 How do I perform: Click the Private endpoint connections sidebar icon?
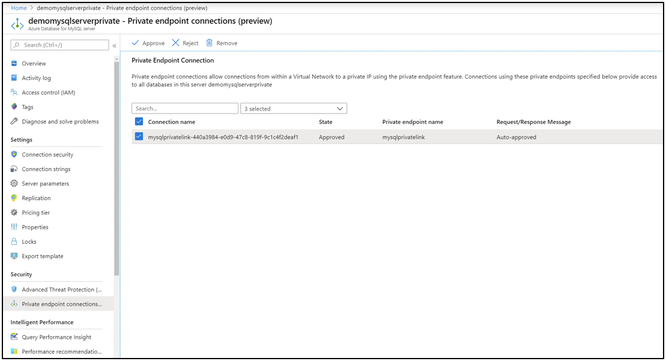coord(14,304)
